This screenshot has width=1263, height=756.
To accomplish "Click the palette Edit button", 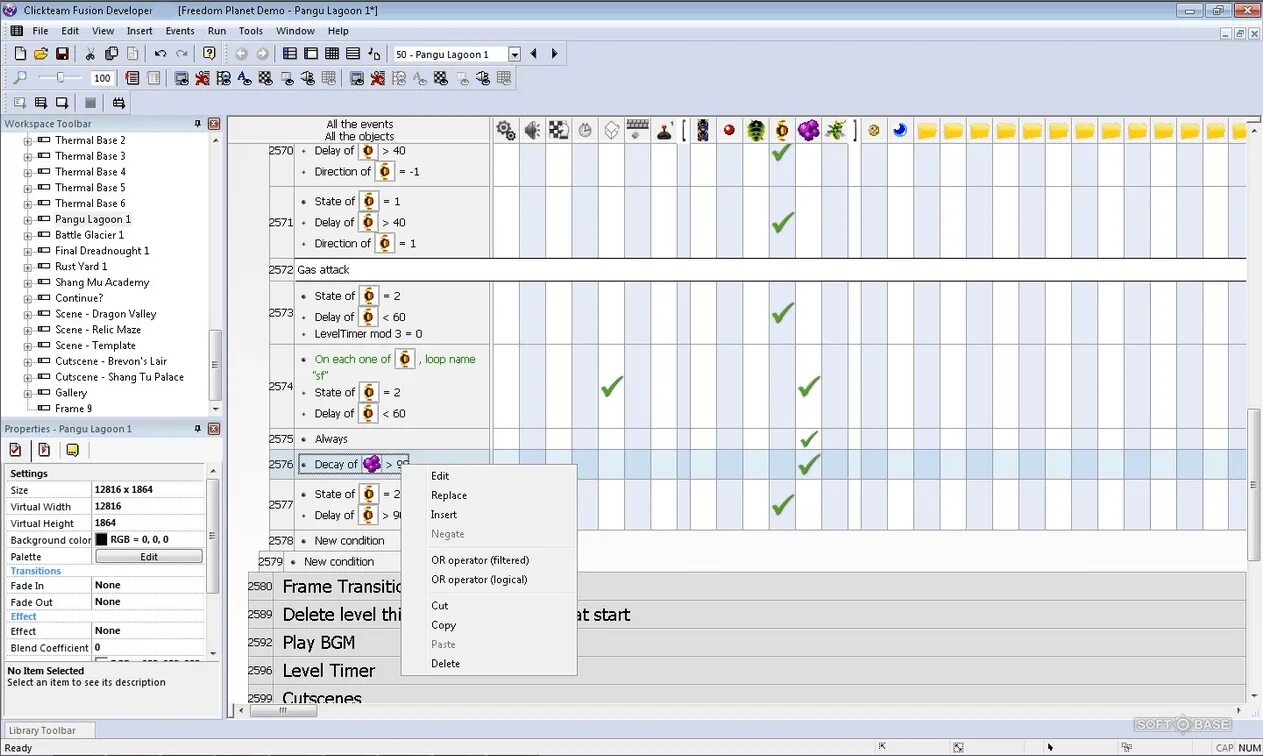I will coord(149,556).
